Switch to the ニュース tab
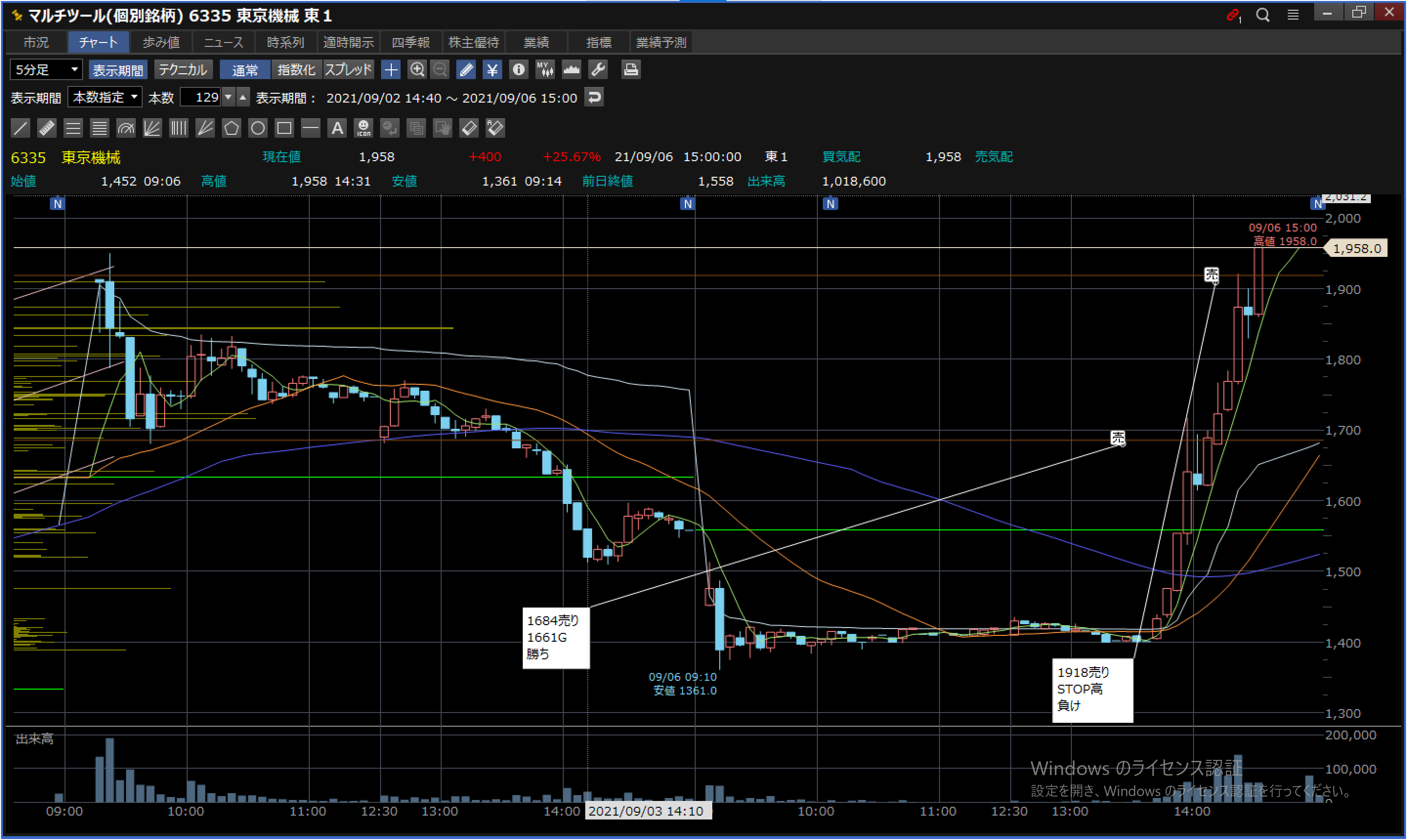1407x840 pixels. point(223,42)
